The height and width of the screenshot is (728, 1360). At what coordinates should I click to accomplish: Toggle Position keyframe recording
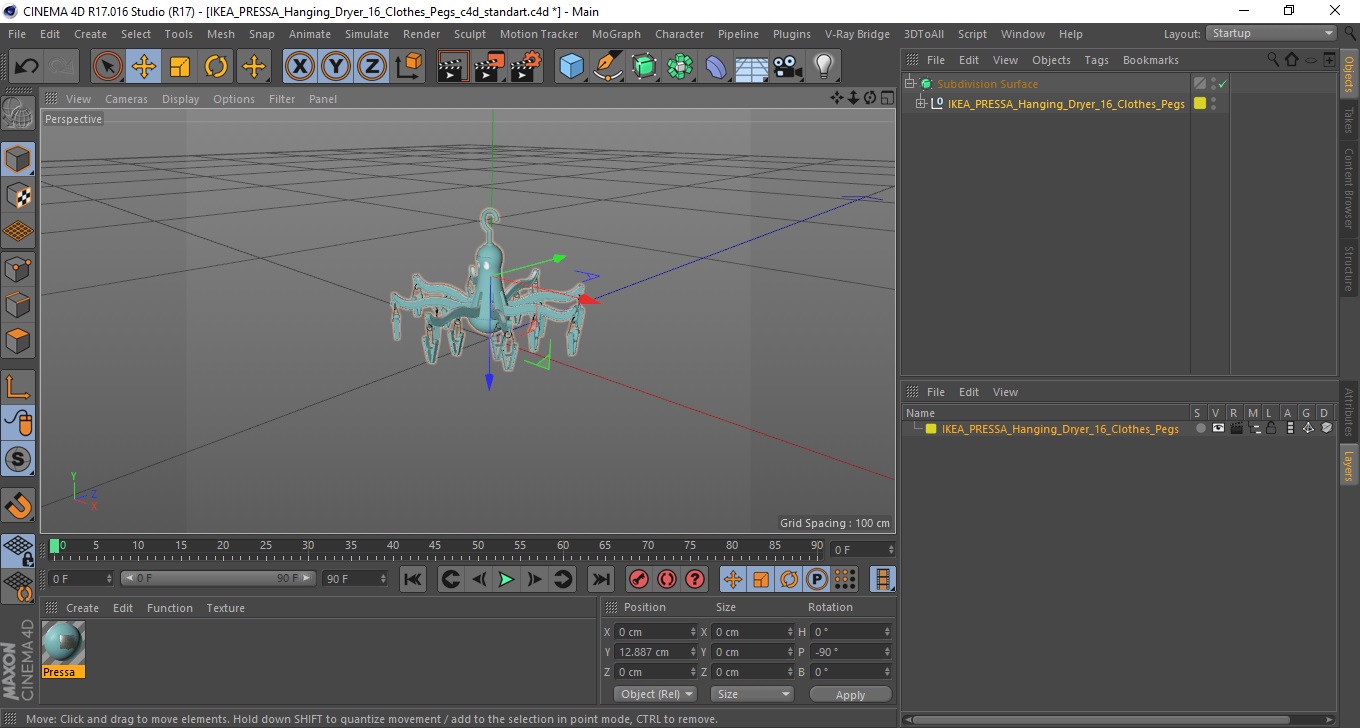click(732, 579)
